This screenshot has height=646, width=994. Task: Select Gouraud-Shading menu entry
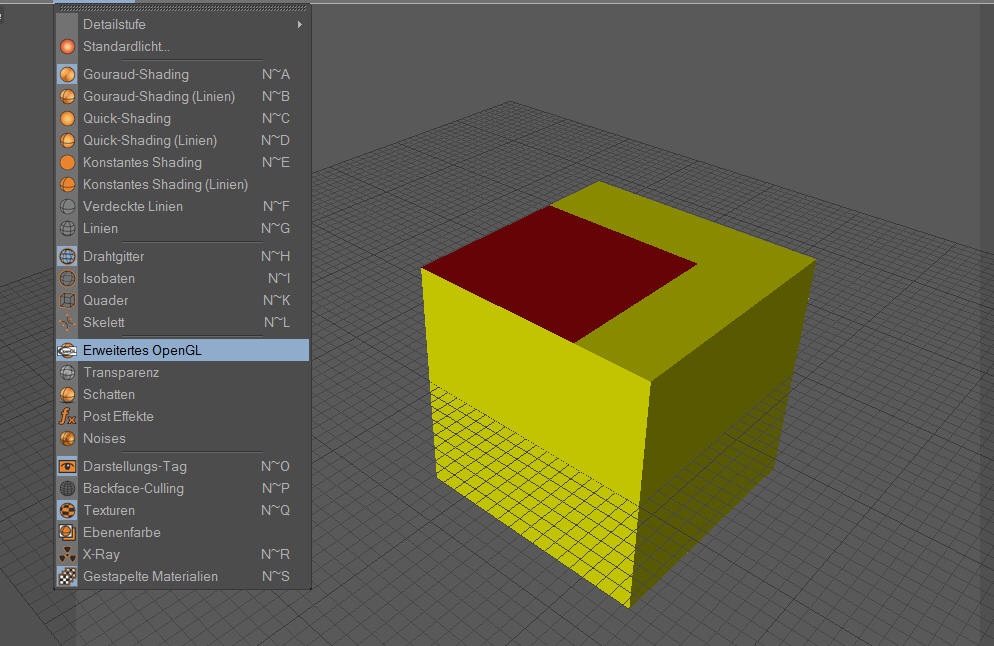(183, 74)
